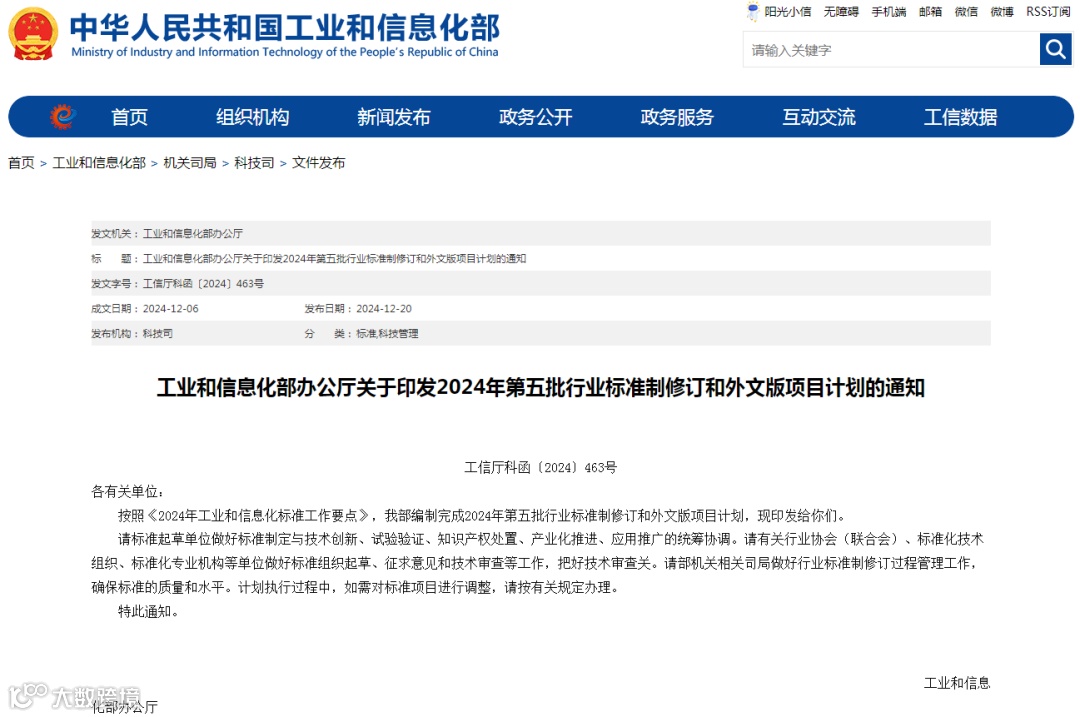Viewport: 1080px width, 717px height.
Task: Click the national emblem logo
Action: pyautogui.click(x=32, y=34)
